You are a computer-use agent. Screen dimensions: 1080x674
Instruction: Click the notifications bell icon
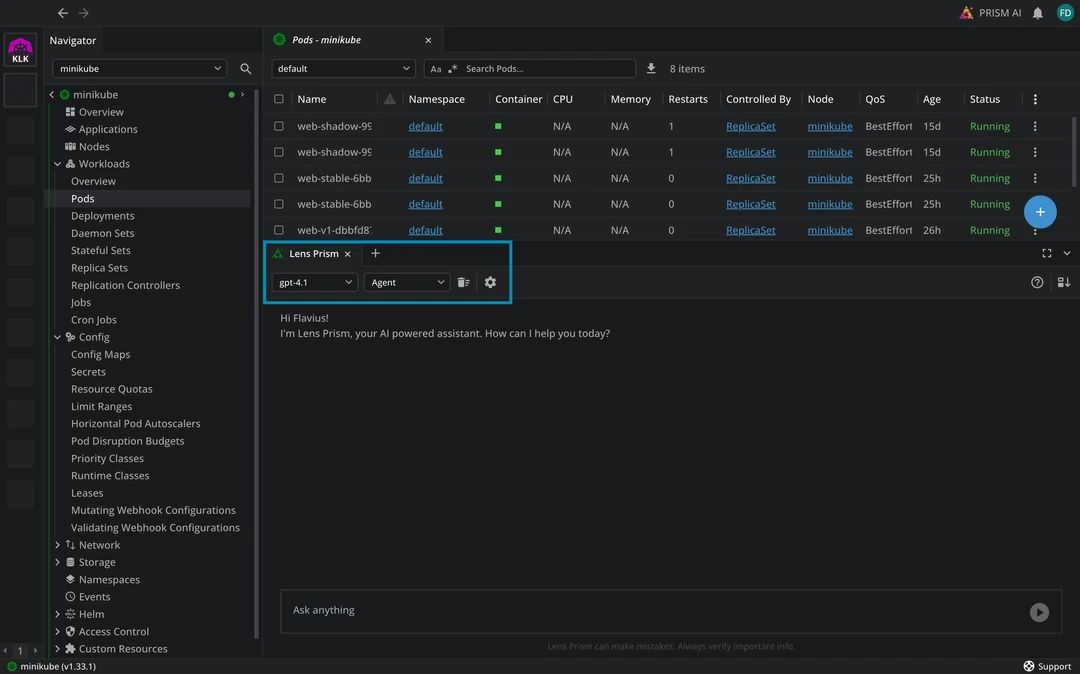[x=1038, y=13]
